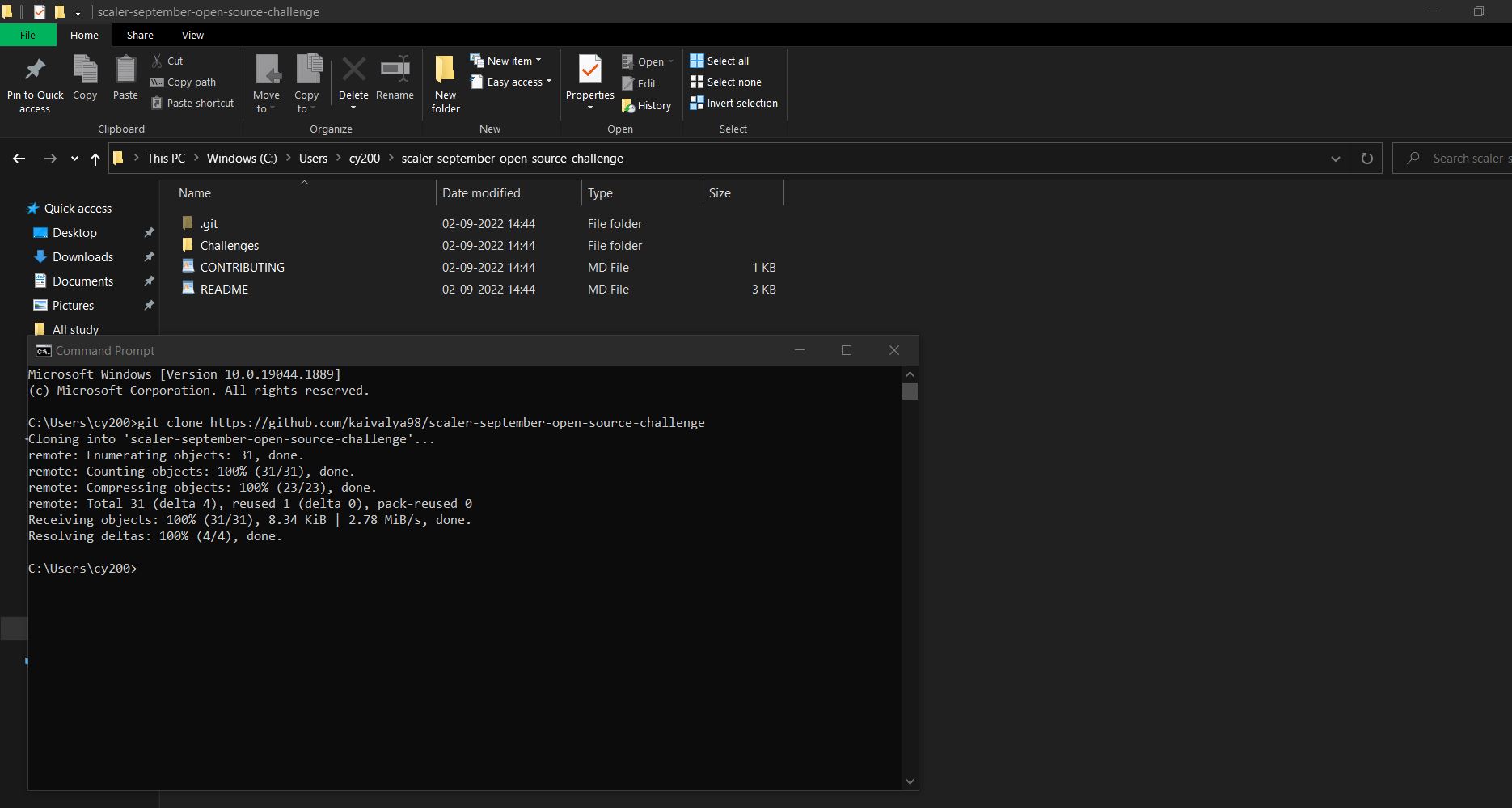Click Users breadcrumb in address bar
This screenshot has width=1512, height=808.
(313, 159)
